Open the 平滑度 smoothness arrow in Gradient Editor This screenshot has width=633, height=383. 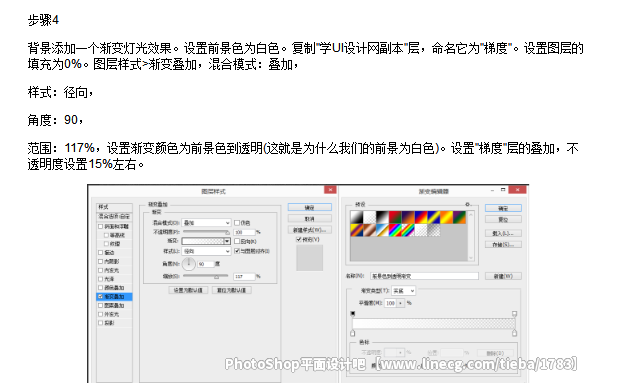[x=400, y=303]
